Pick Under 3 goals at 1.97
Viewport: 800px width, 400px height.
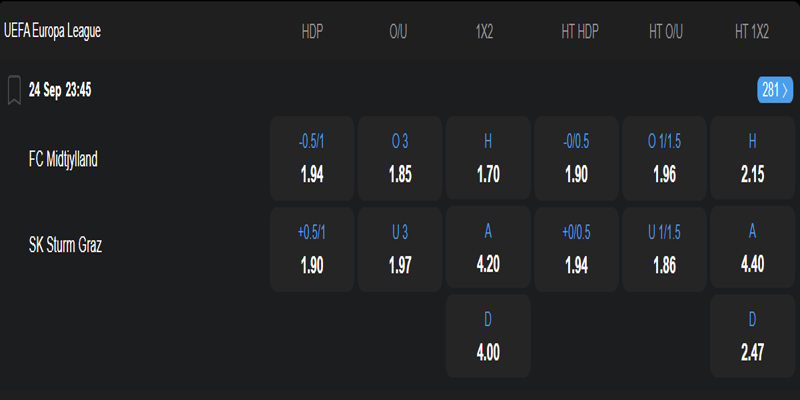[400, 249]
